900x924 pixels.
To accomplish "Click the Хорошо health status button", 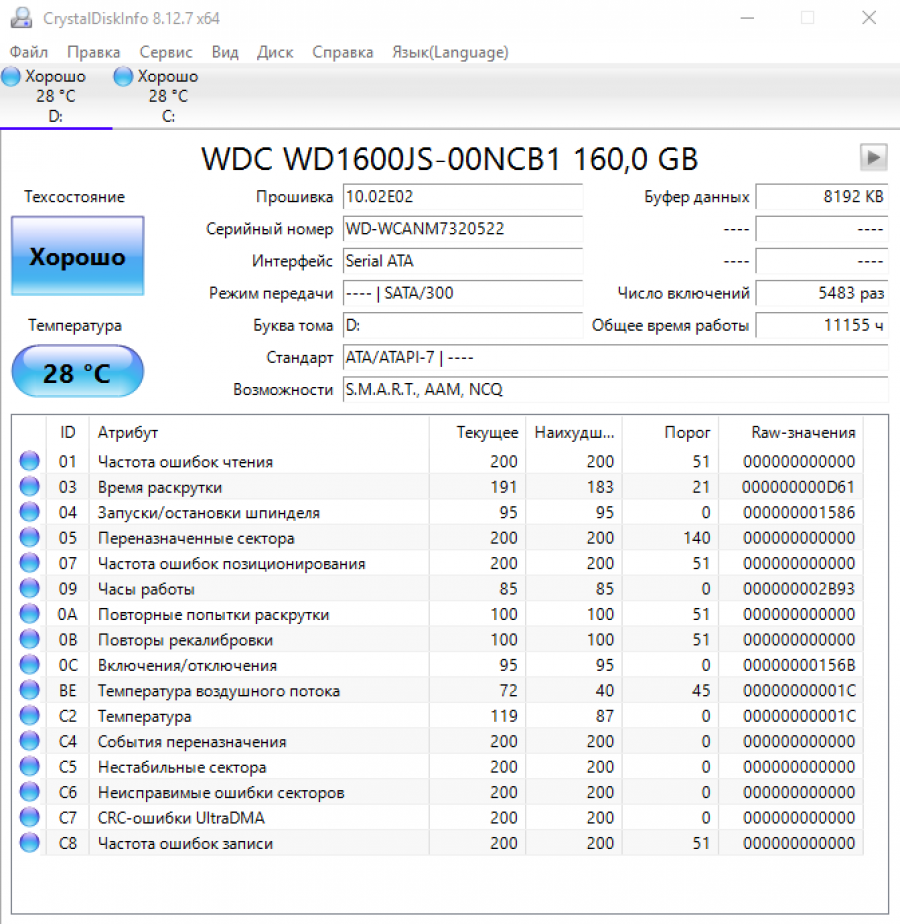I will [x=77, y=257].
